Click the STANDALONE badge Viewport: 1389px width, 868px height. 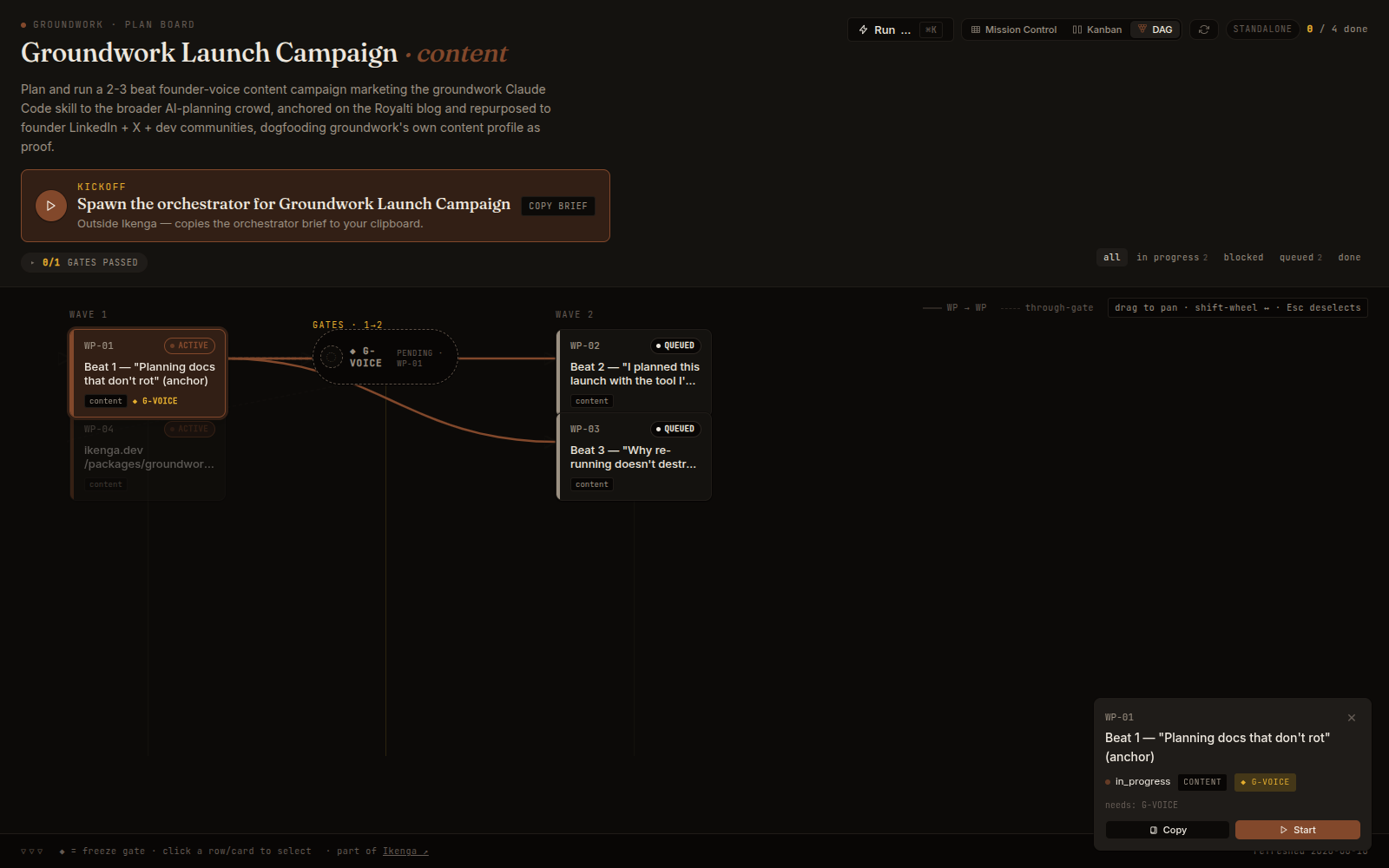[x=1262, y=30]
